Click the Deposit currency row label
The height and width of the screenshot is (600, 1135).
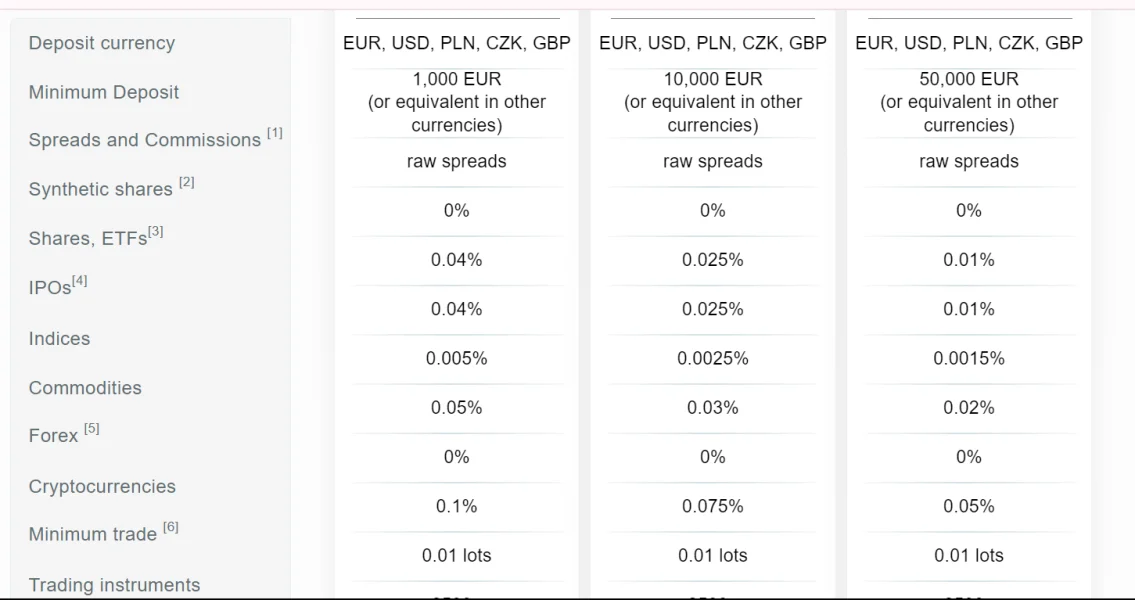101,43
